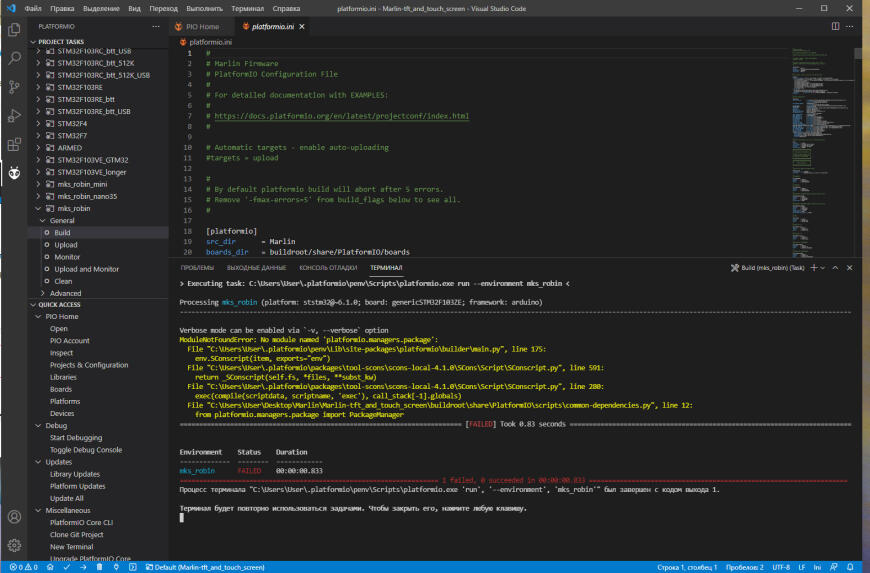The width and height of the screenshot is (870, 573).
Task: Split the editor to the right
Action: 835,26
